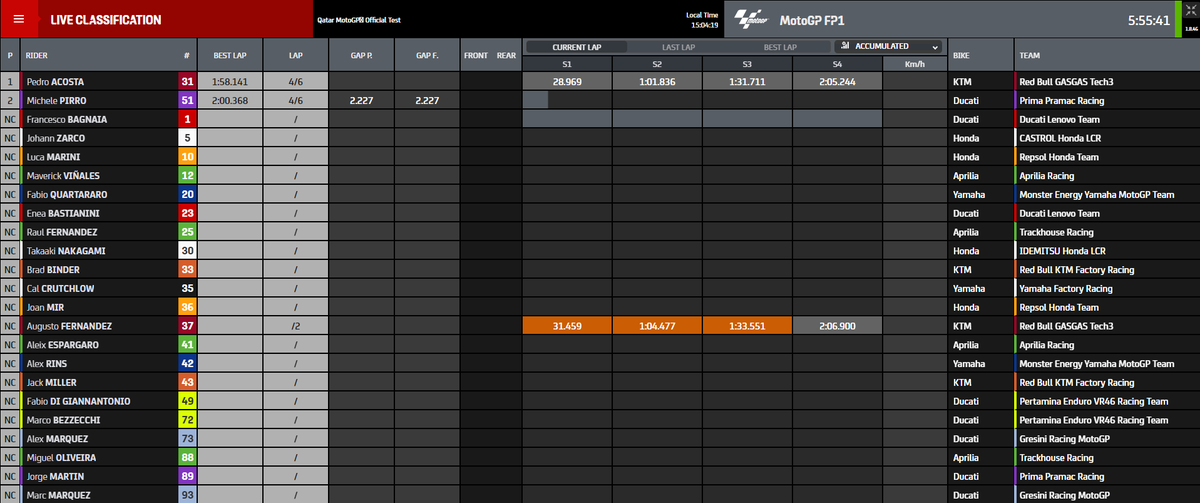Click the Km/h column header

pos(914,64)
